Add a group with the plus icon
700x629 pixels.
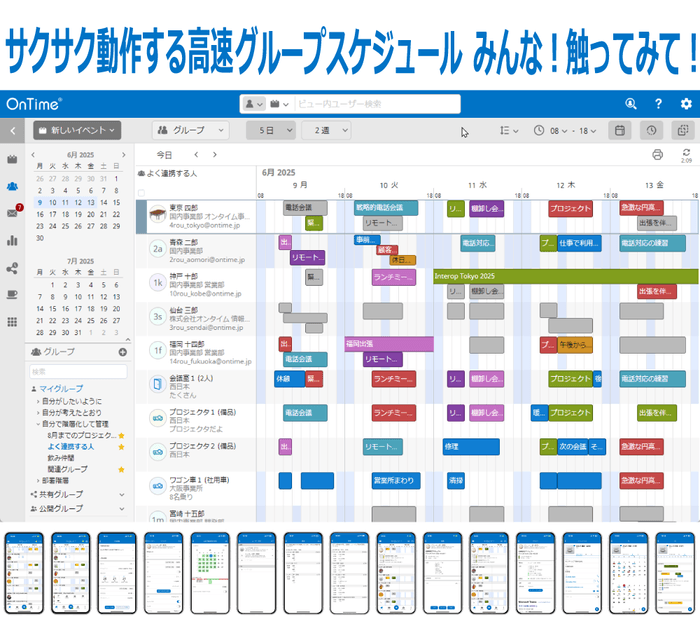pyautogui.click(x=122, y=352)
